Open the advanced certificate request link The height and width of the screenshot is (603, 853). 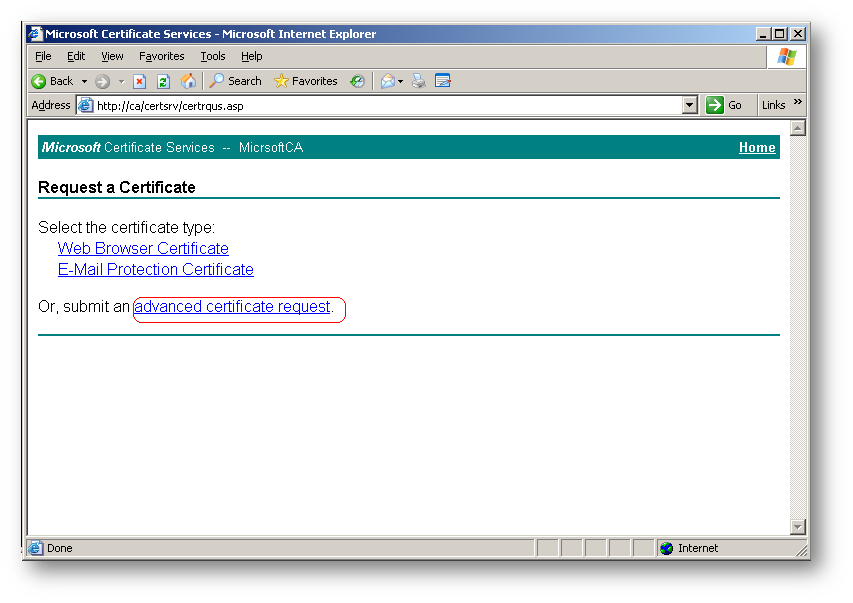(232, 307)
